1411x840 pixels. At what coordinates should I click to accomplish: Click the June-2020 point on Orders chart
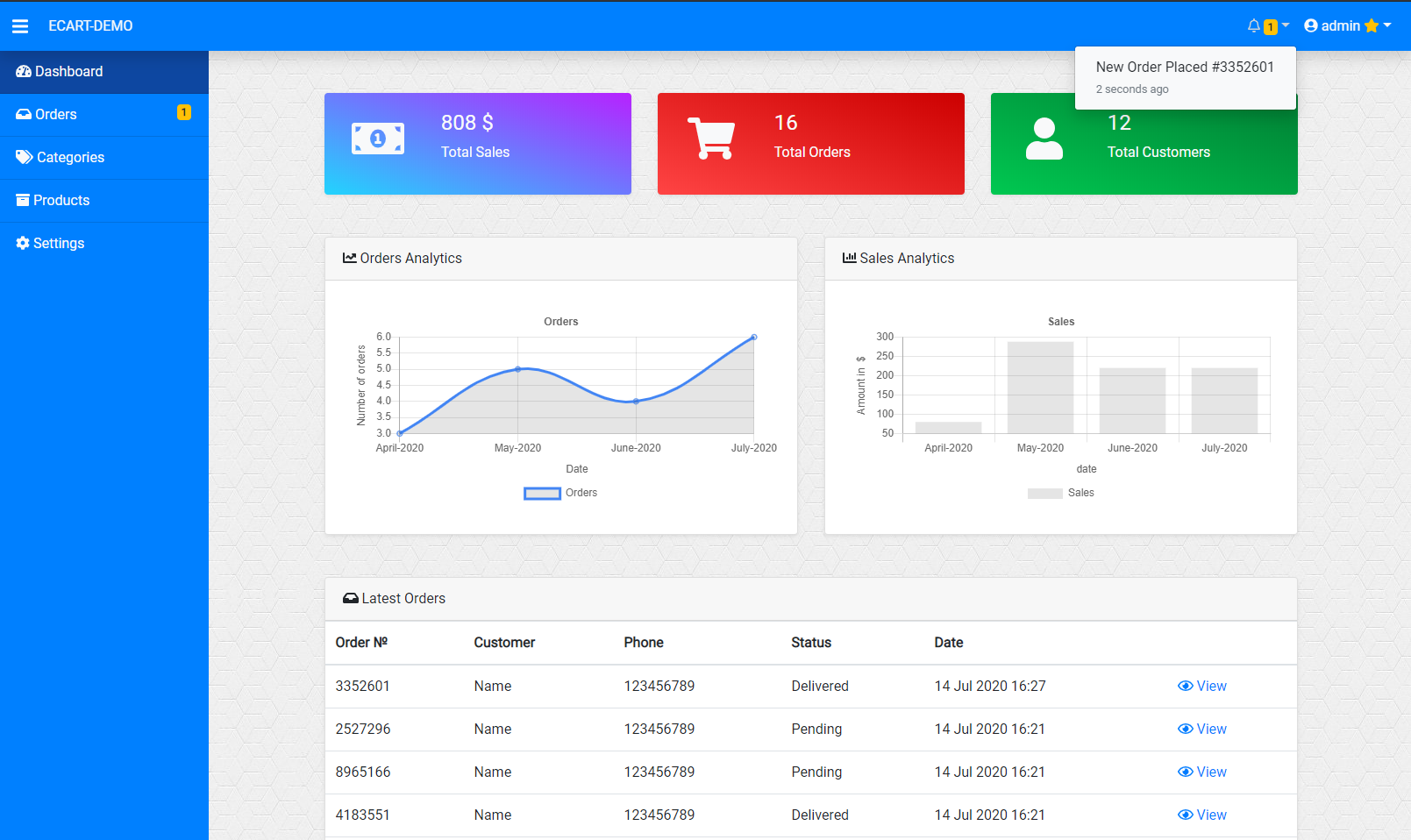[x=636, y=402]
